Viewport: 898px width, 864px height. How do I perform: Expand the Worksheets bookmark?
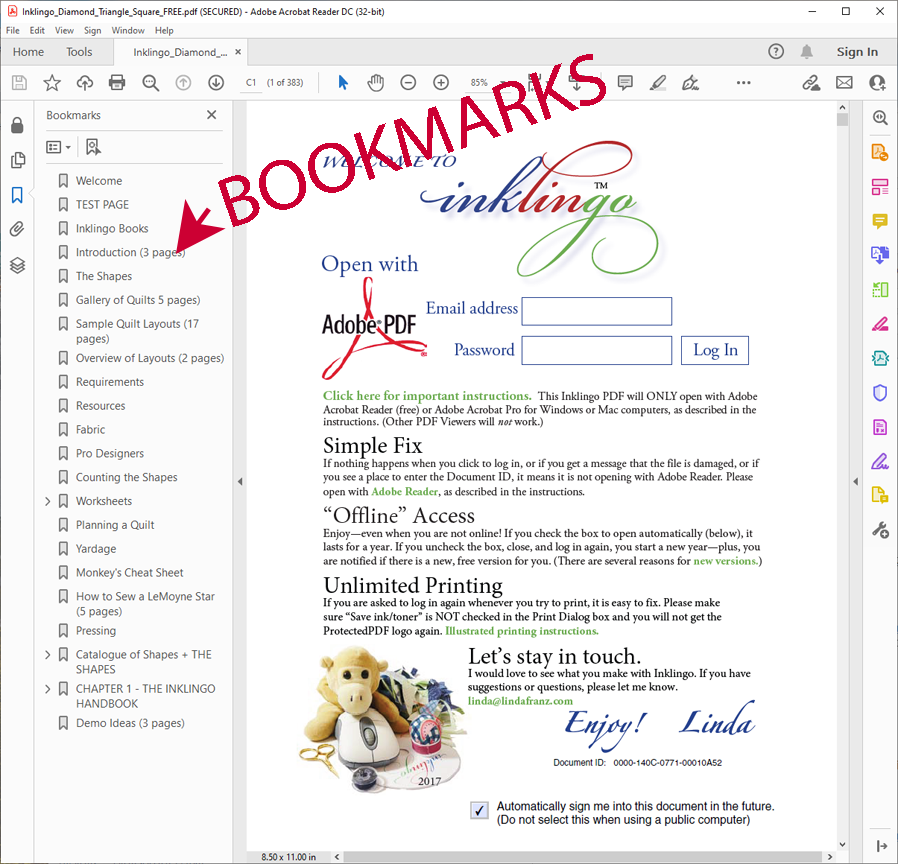48,502
